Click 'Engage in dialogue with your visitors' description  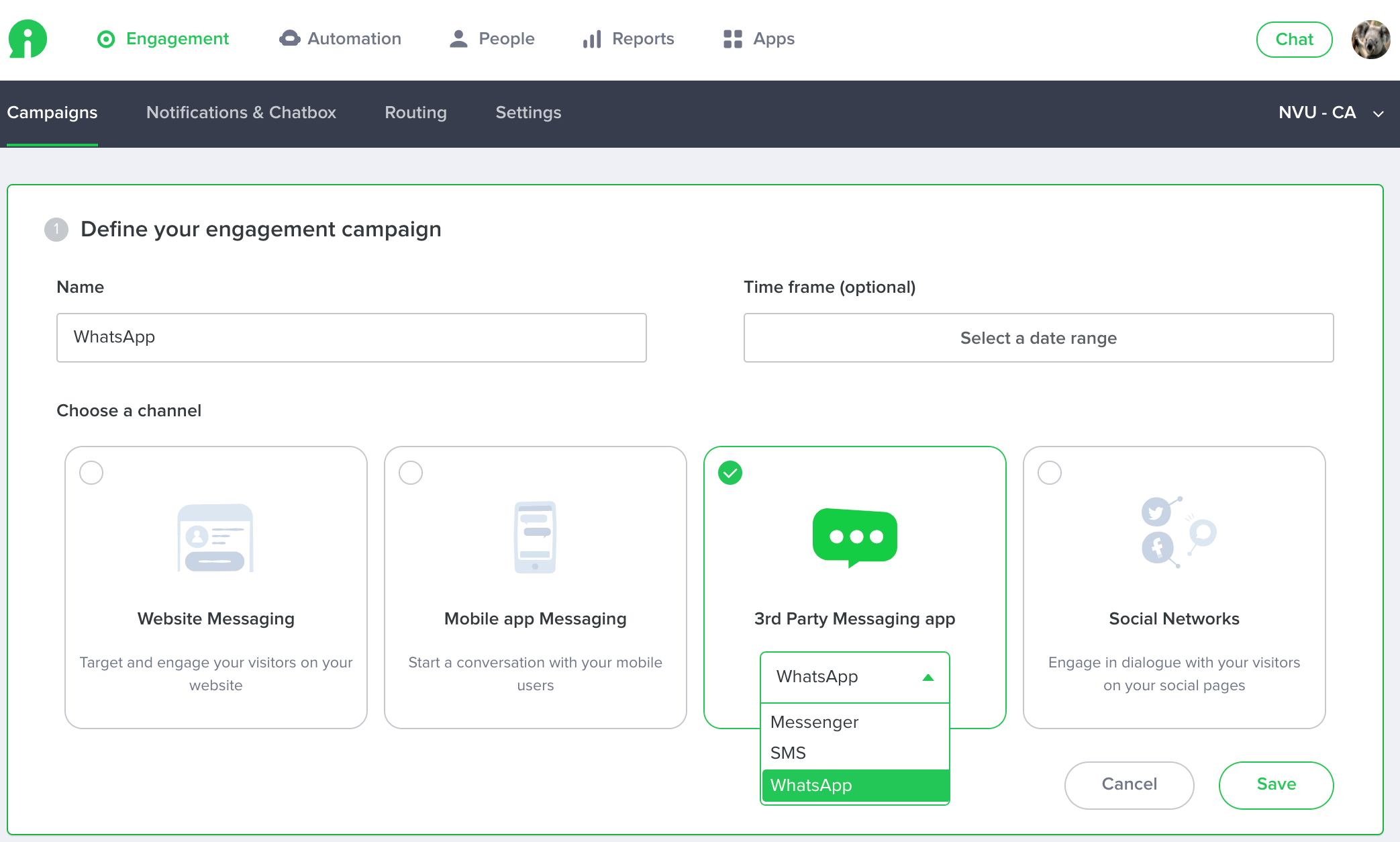(x=1174, y=673)
